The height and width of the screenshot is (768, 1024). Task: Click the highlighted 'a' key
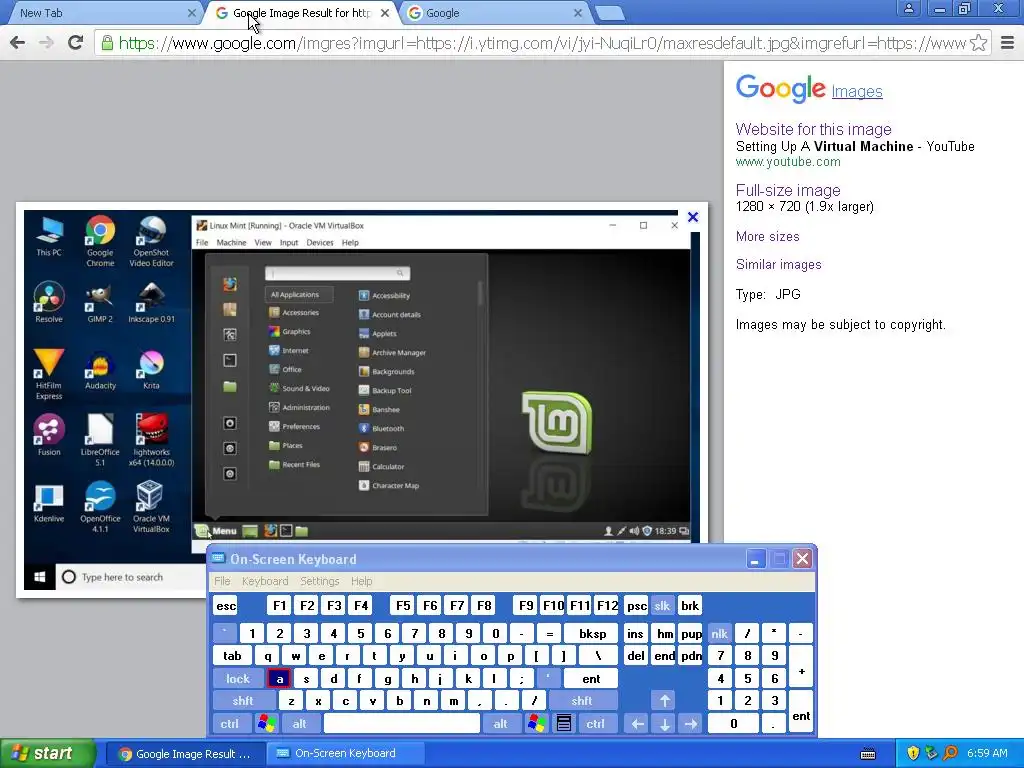(280, 679)
